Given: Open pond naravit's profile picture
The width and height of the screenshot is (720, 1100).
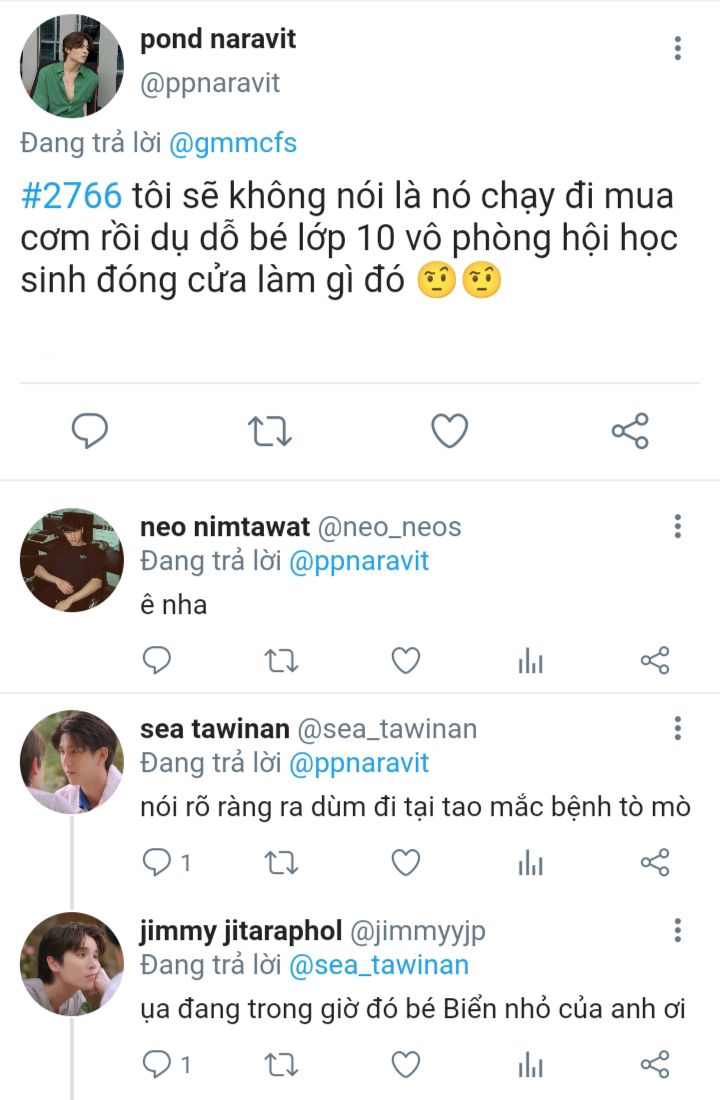Looking at the screenshot, I should [x=71, y=66].
